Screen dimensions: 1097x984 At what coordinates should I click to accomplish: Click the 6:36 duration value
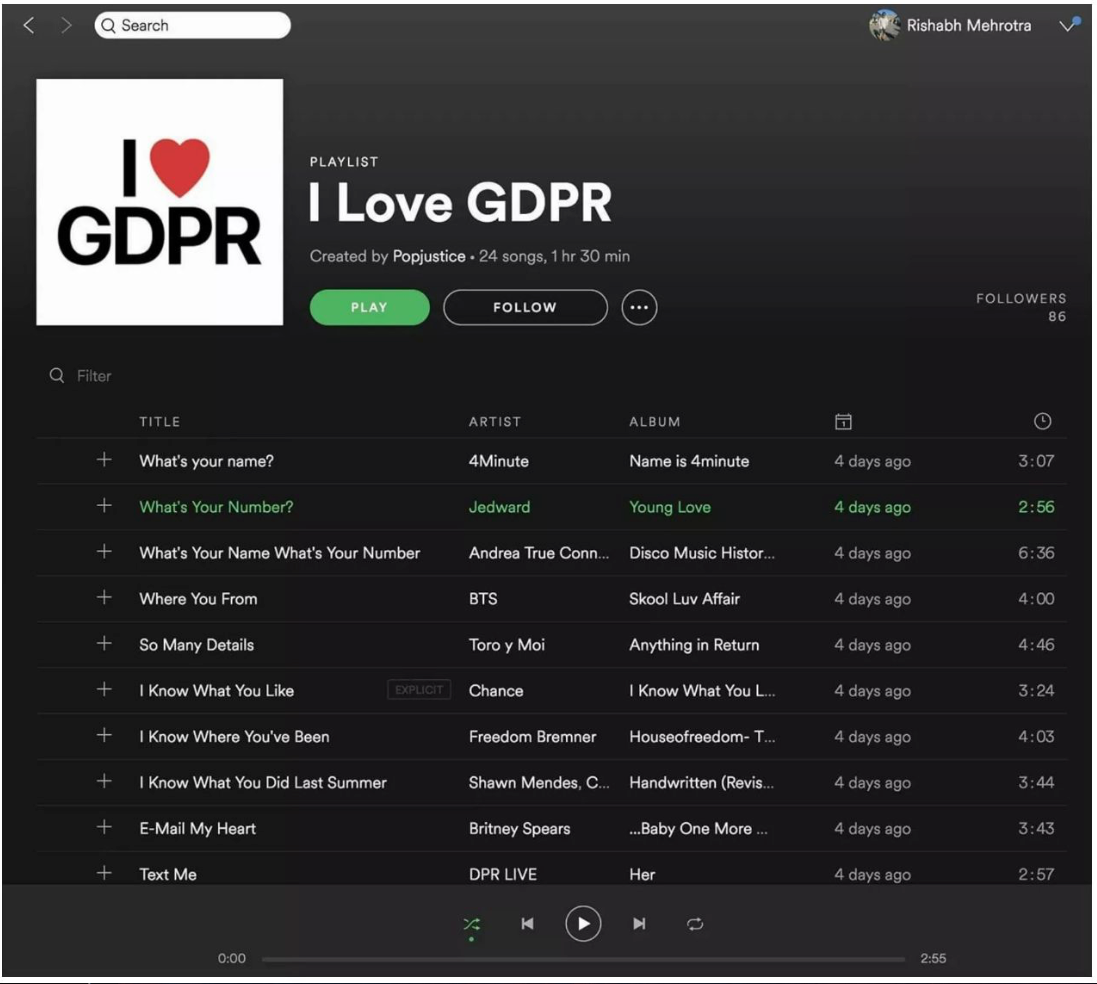pos(1036,553)
